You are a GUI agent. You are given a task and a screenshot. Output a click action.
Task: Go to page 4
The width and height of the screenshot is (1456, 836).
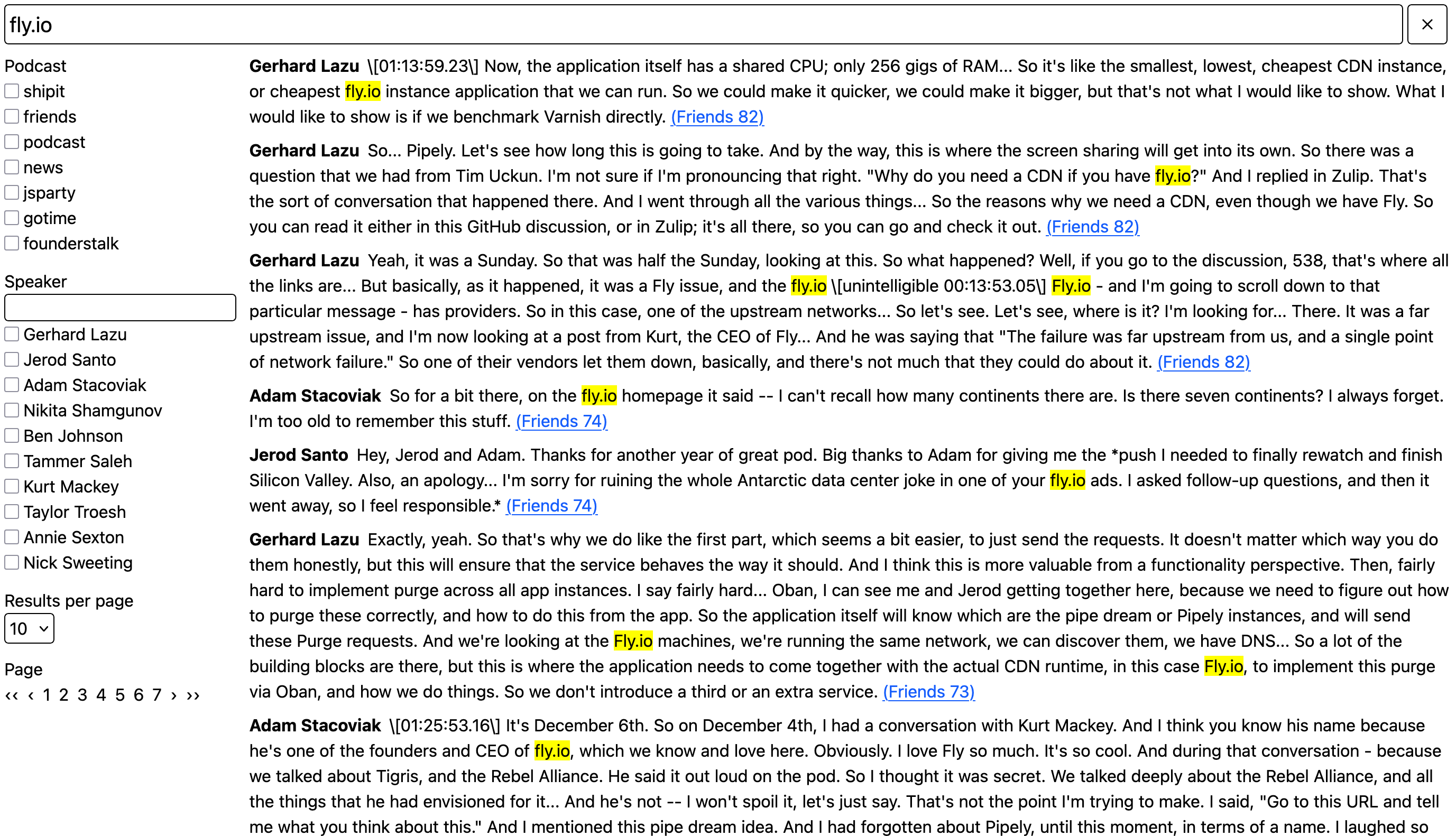tap(101, 695)
